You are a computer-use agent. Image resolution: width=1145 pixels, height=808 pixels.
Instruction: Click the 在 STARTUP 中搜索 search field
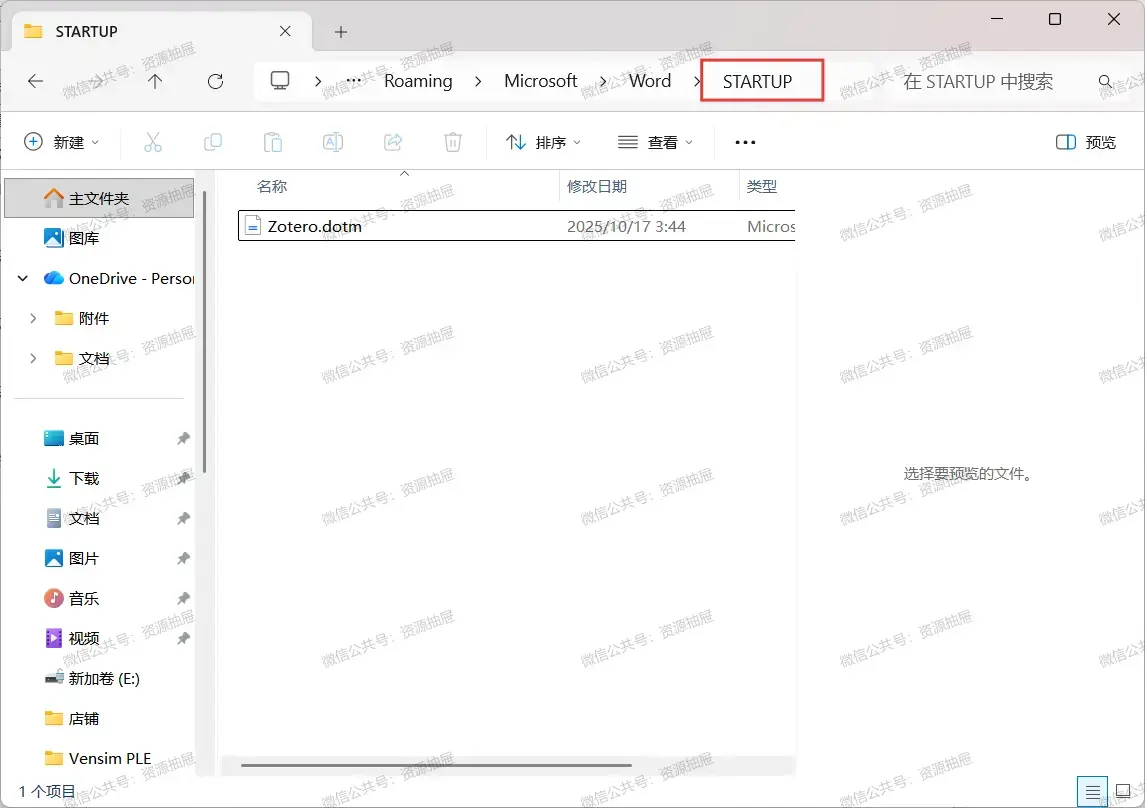point(979,81)
